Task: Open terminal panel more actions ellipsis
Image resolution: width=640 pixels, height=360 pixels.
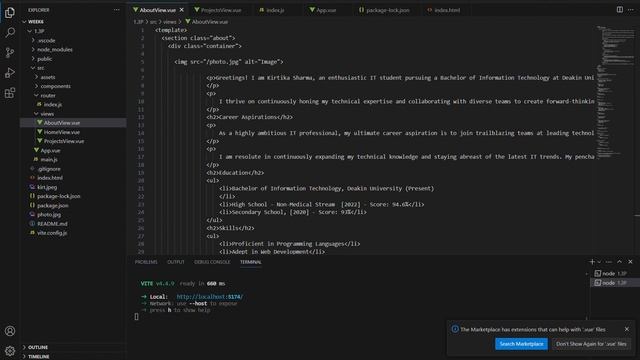Action: 609,262
